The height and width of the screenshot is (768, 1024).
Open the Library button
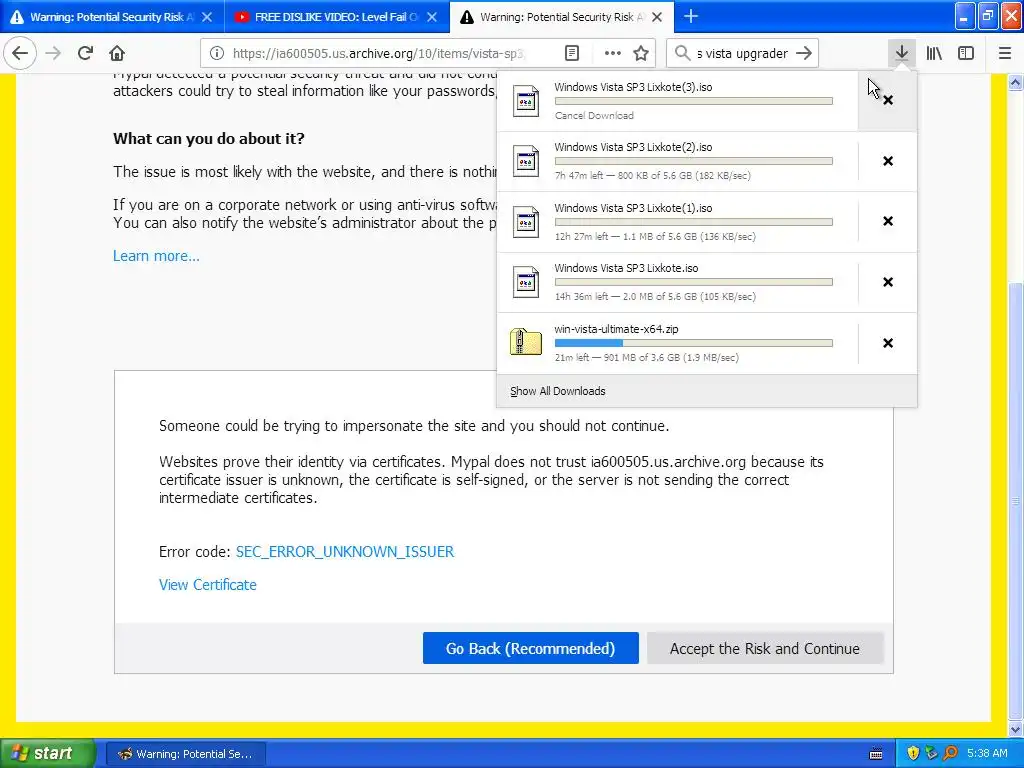pyautogui.click(x=934, y=53)
